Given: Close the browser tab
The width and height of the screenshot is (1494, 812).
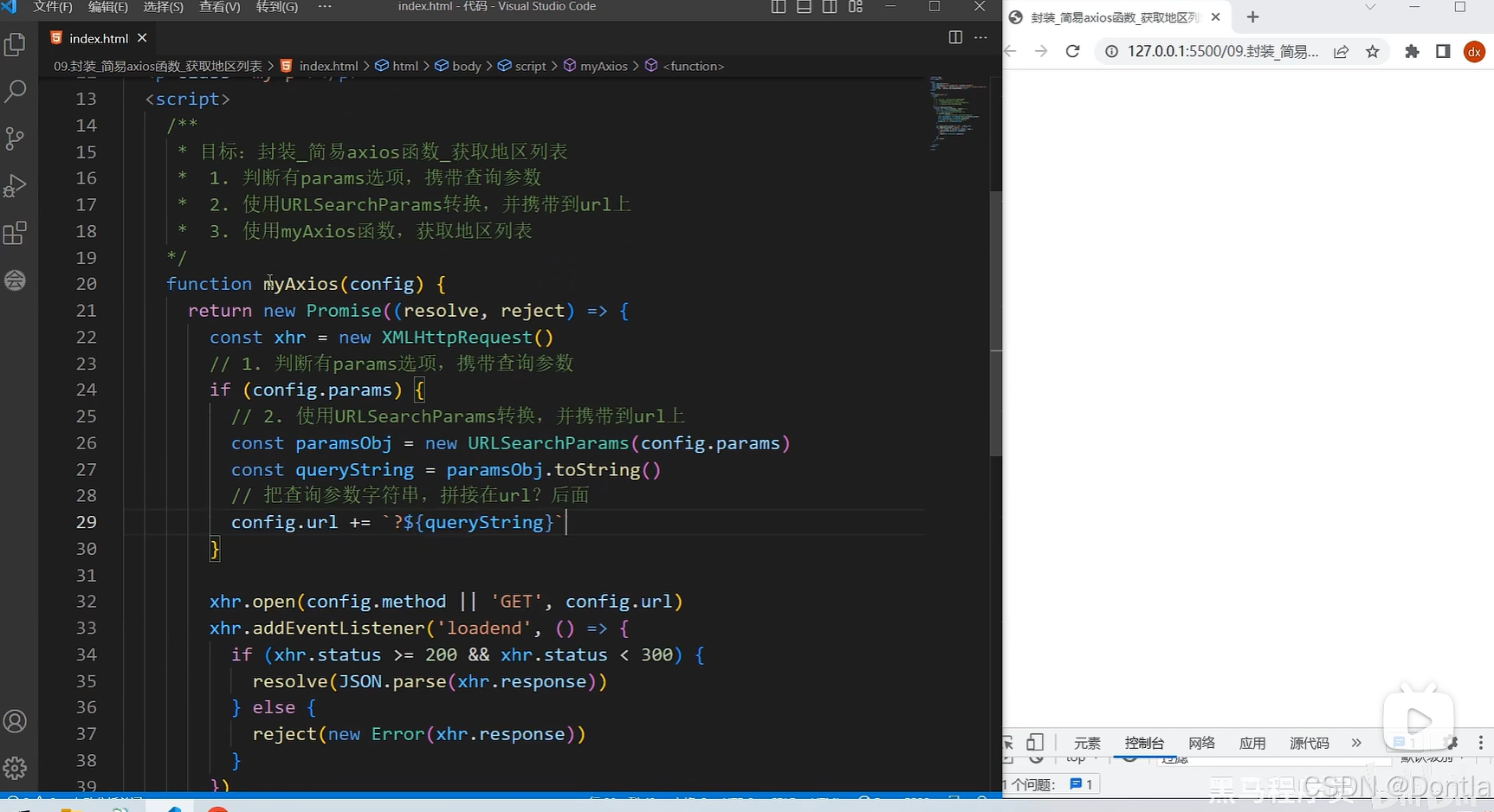Looking at the screenshot, I should point(1215,17).
